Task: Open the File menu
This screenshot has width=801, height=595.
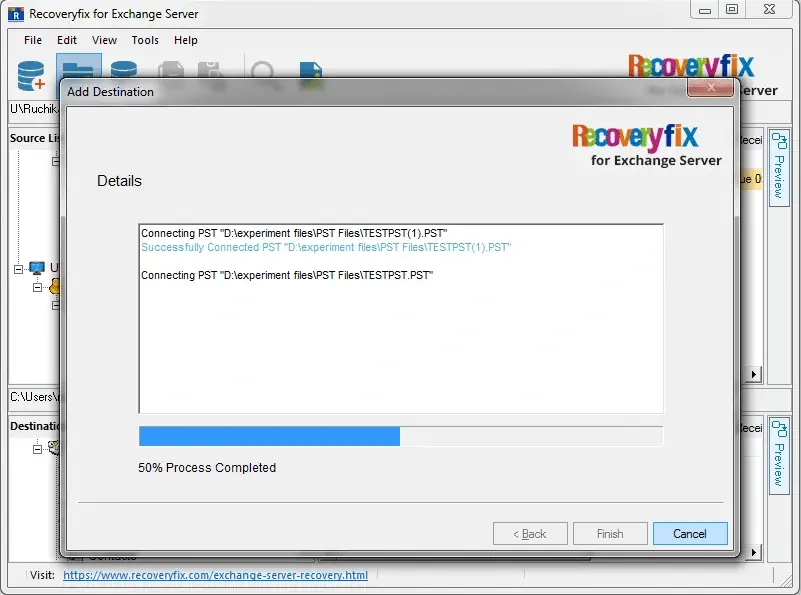Action: point(33,40)
